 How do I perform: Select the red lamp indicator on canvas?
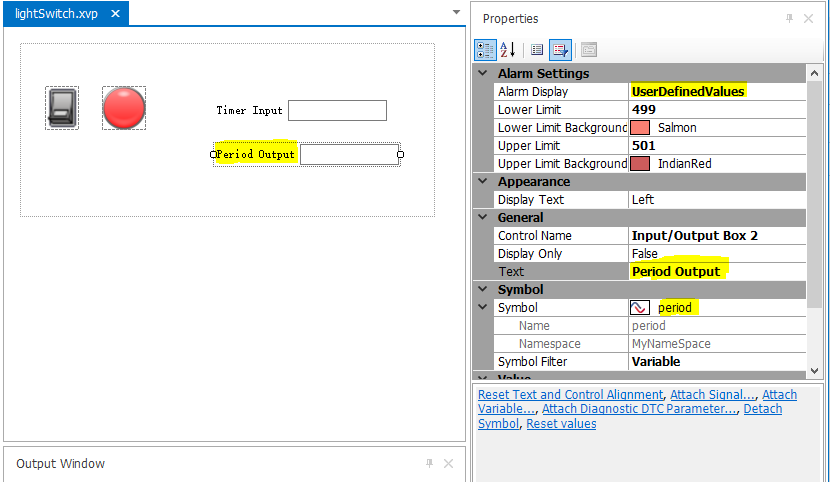(124, 108)
